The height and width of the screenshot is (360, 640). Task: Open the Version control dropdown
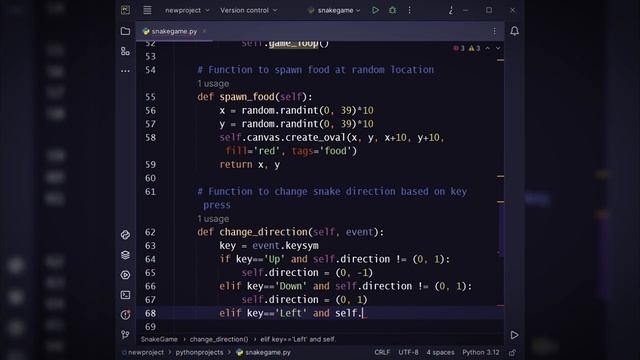[x=248, y=10]
